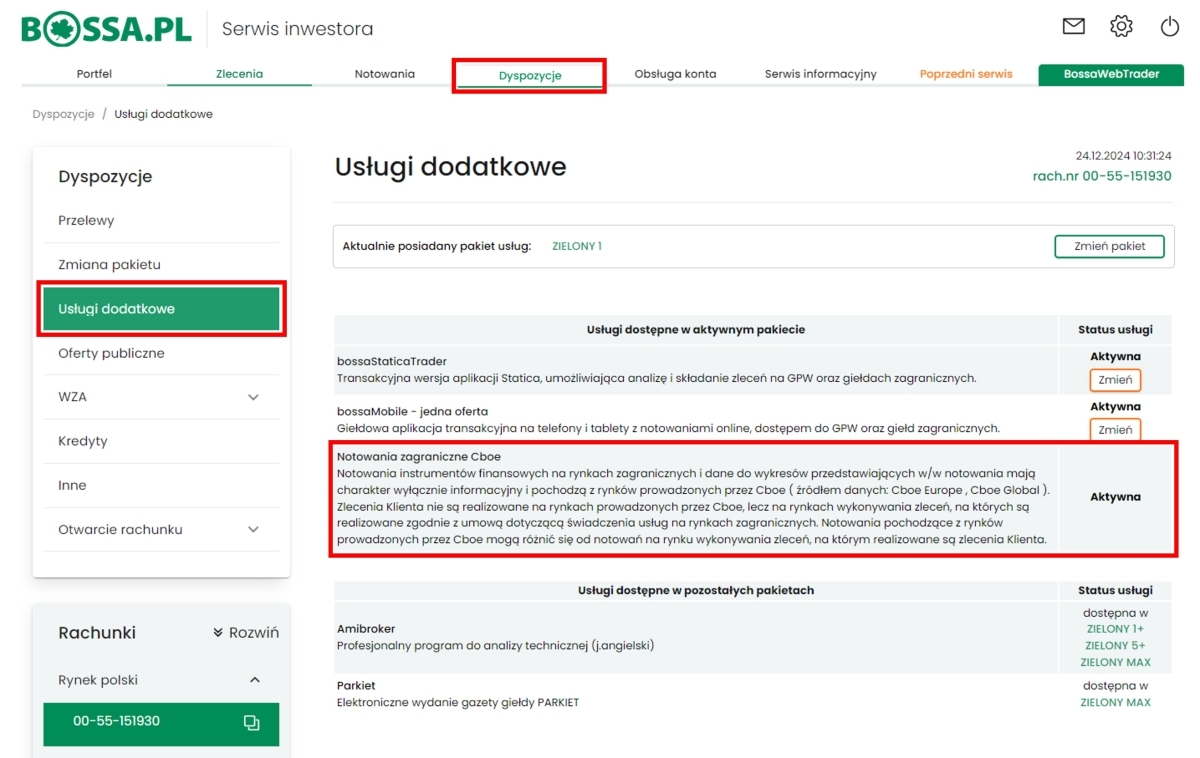Click the BOSSA.PL logo
Viewport: 1200px width, 758px height.
pos(106,29)
